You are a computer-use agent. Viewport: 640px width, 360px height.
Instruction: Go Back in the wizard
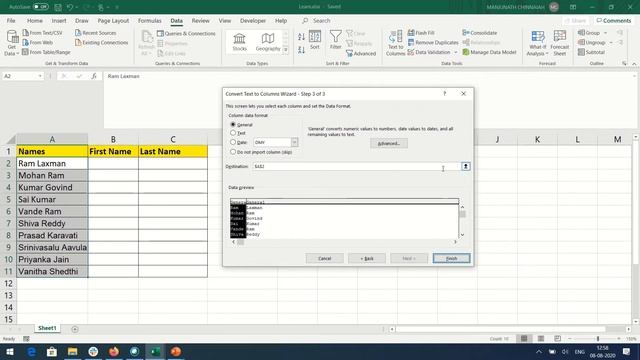coord(367,258)
